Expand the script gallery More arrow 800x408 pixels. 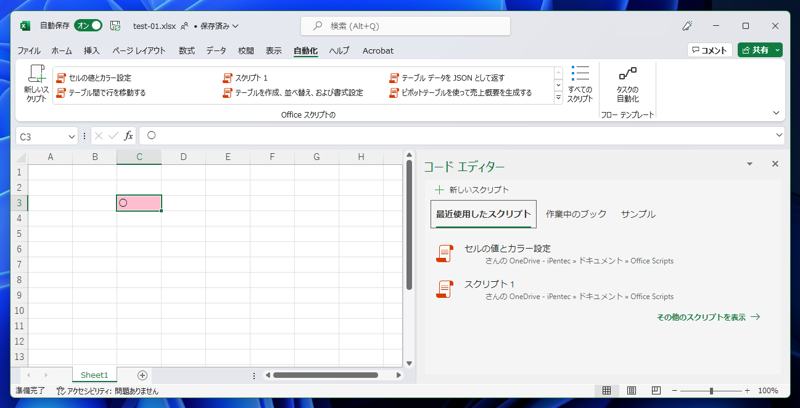click(558, 97)
